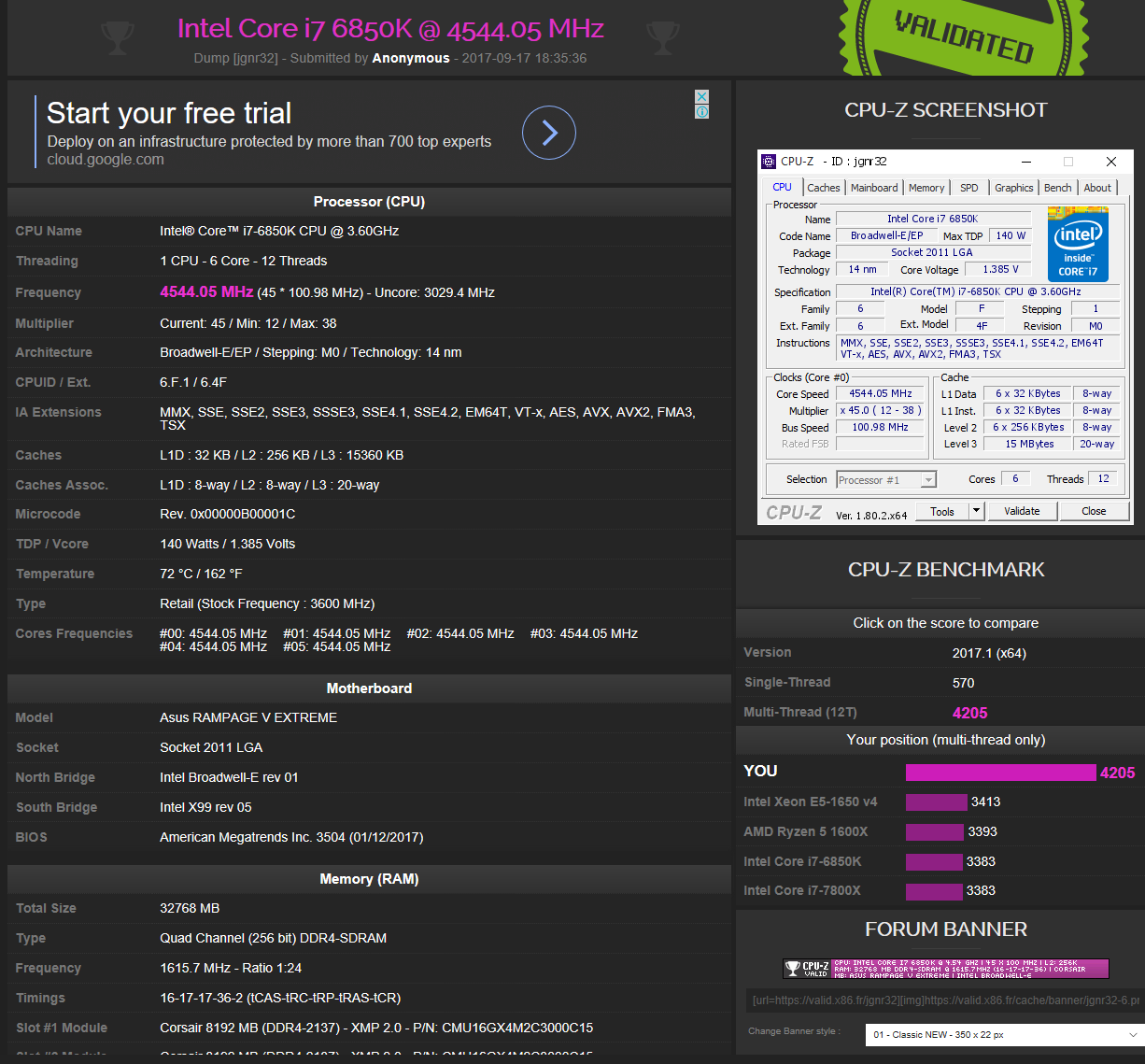This screenshot has width=1145, height=1064.
Task: Click the 72 °C / 162 °F temperature value
Action: [x=201, y=574]
